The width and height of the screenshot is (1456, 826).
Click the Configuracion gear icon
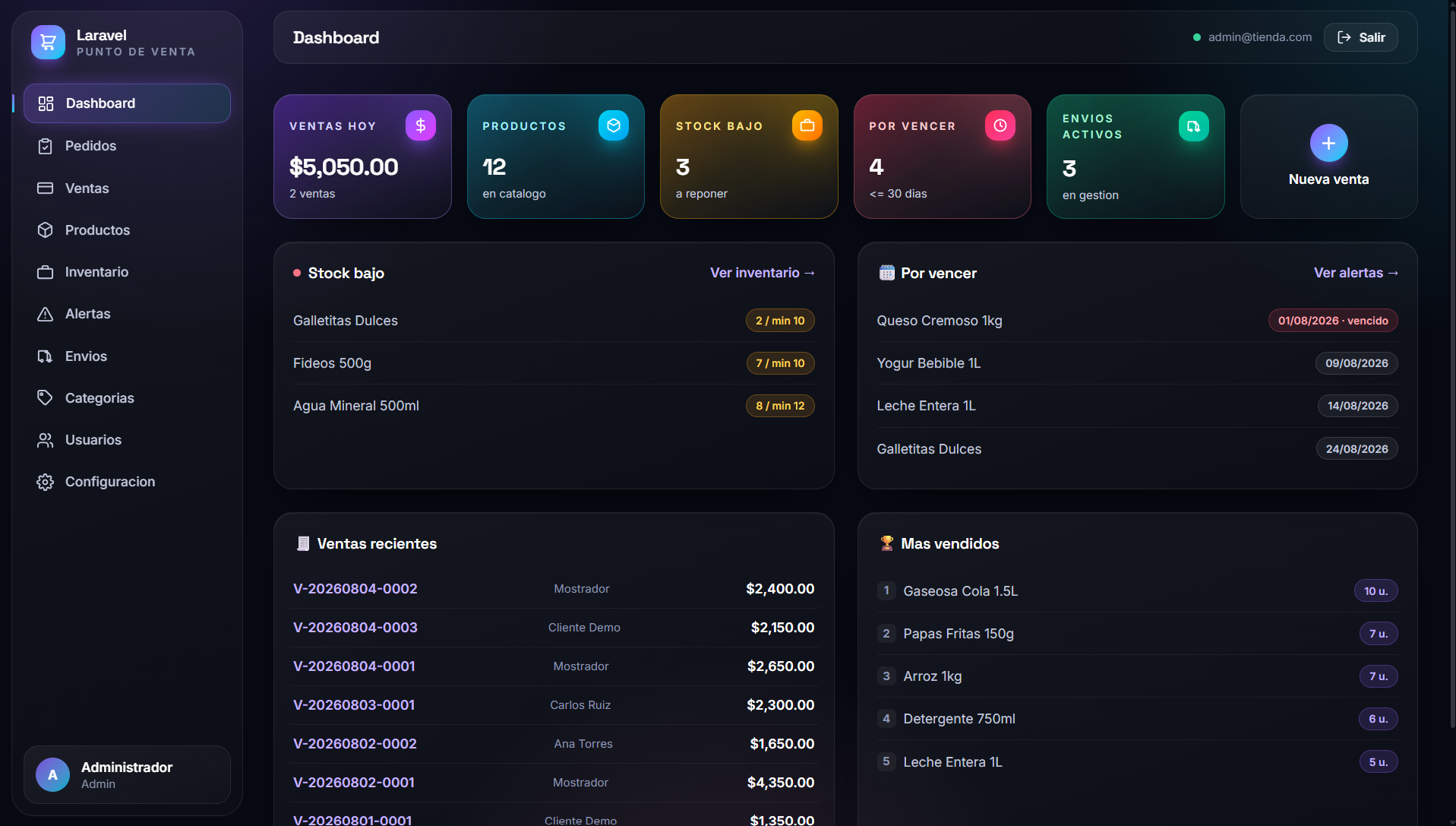point(46,482)
